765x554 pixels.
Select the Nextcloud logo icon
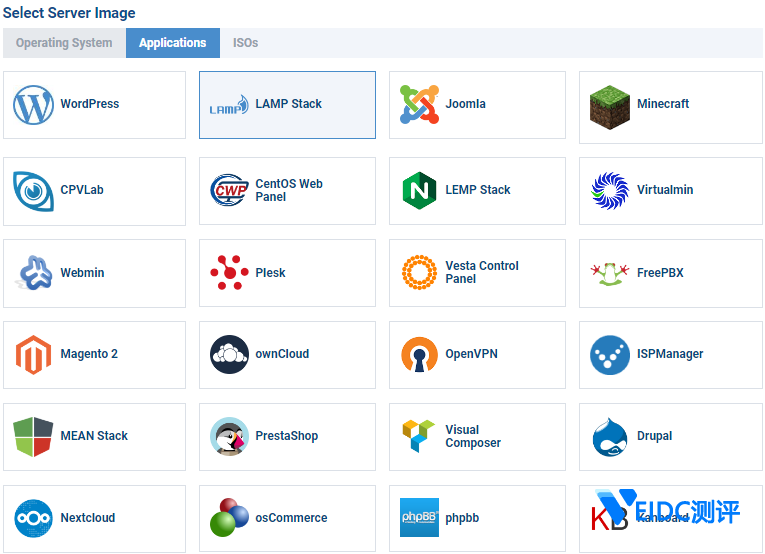33,518
